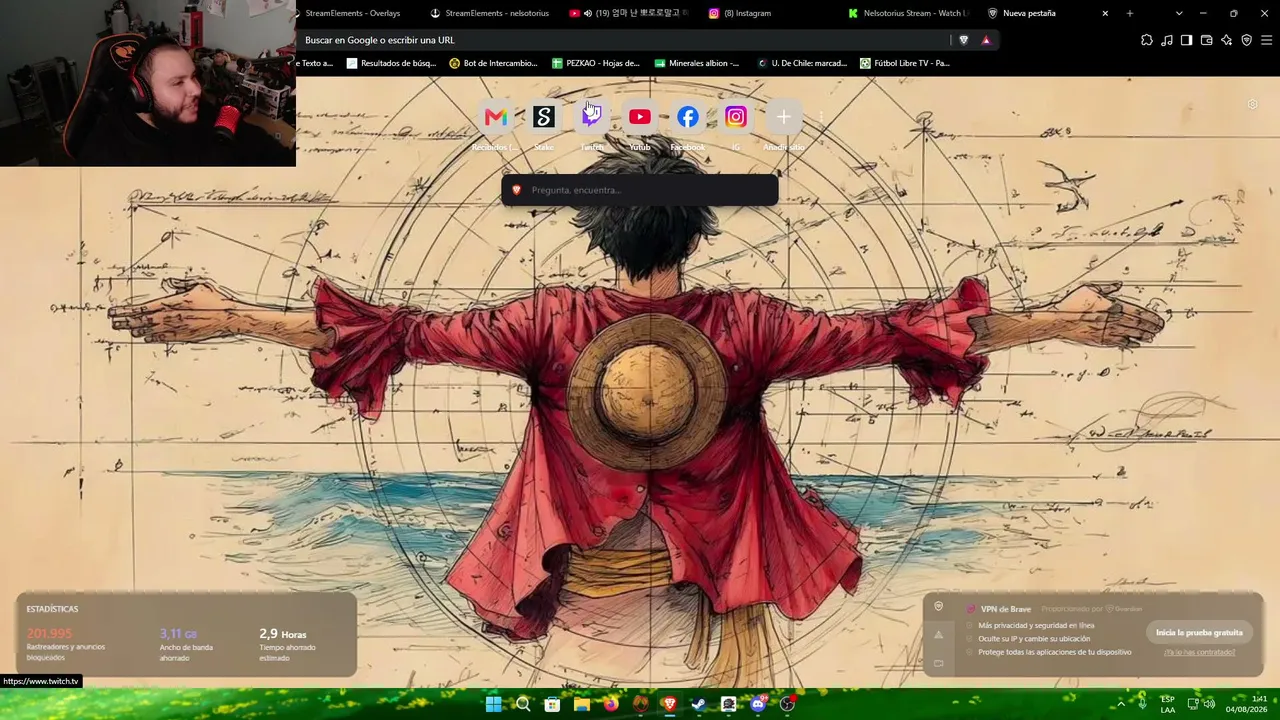Open PEZKAO - Hojas de bookmark

coord(596,63)
